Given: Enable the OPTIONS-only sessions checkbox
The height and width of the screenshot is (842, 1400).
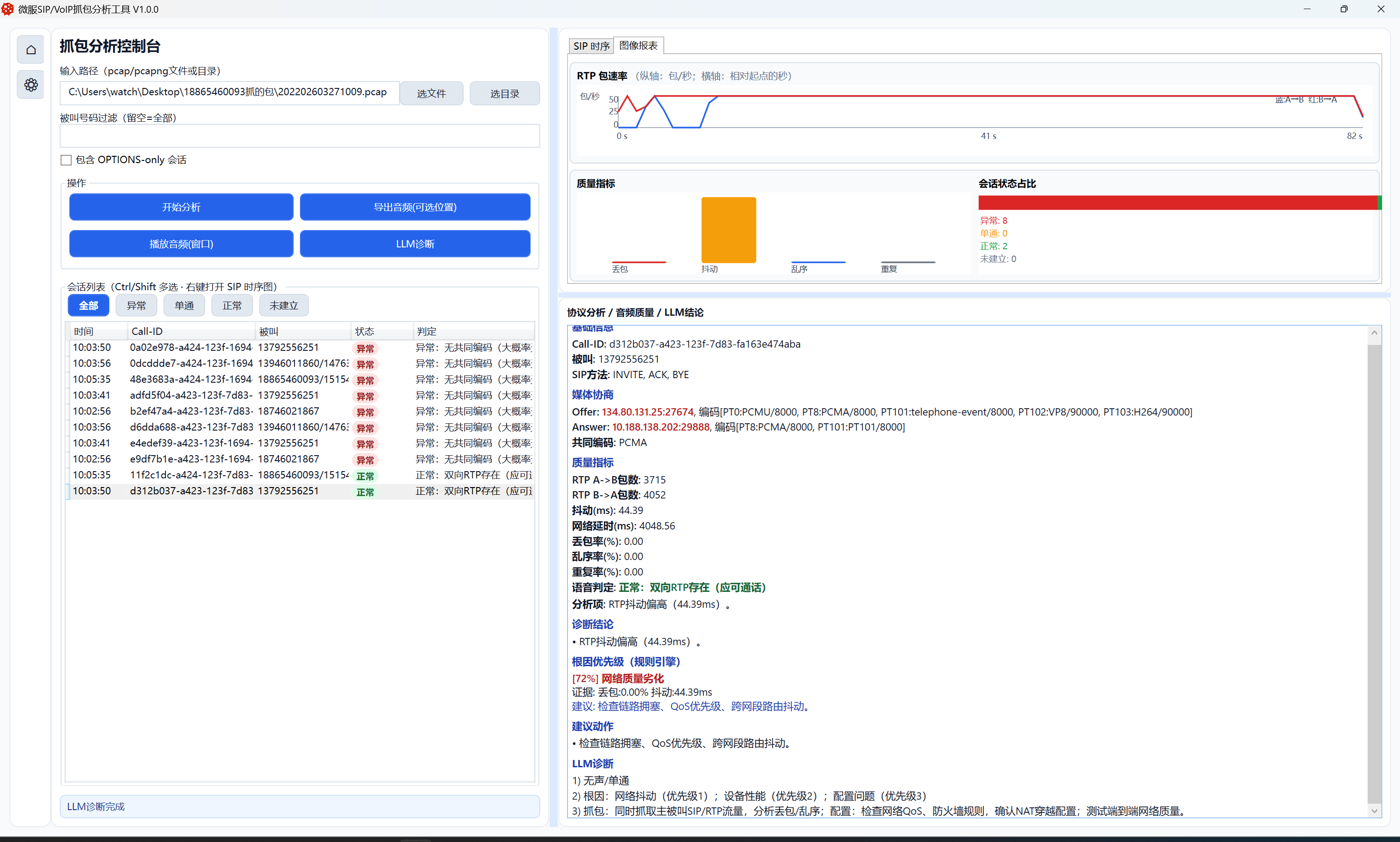Looking at the screenshot, I should tap(67, 160).
